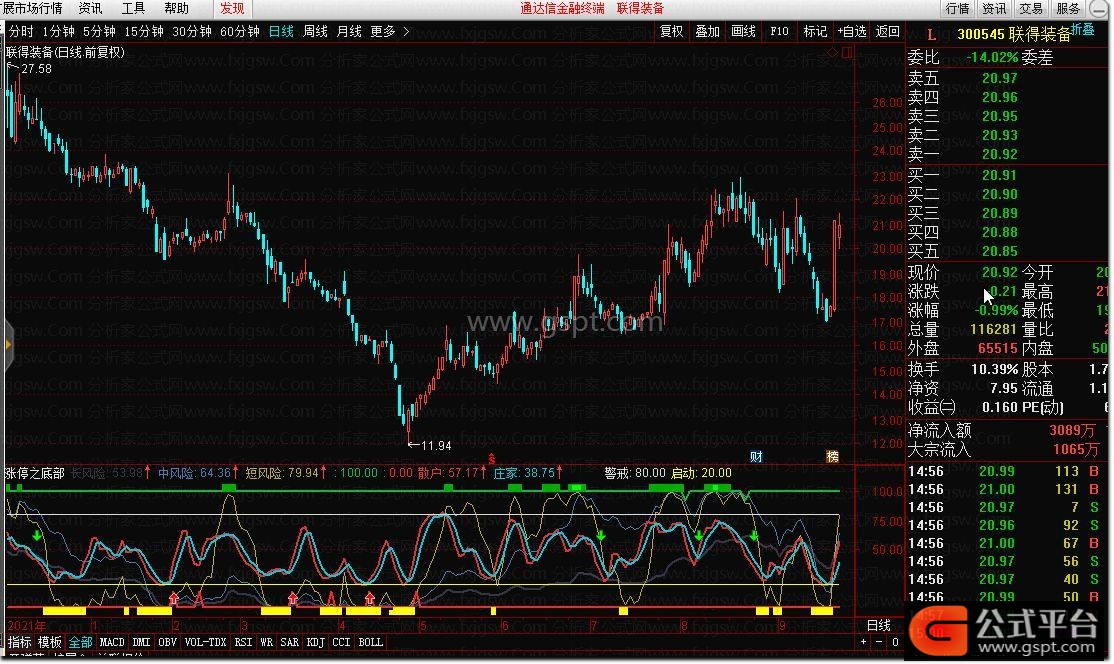Image resolution: width=1114 pixels, height=664 pixels.
Task: Switch indicator to RSI
Action: coord(243,642)
